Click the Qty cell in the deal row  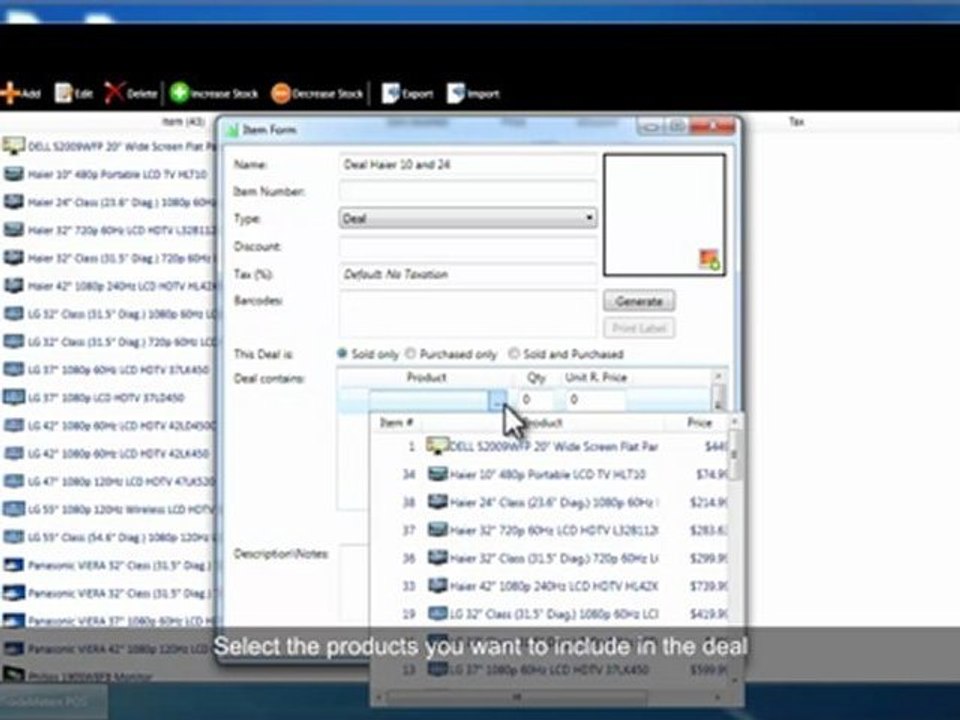click(x=536, y=400)
